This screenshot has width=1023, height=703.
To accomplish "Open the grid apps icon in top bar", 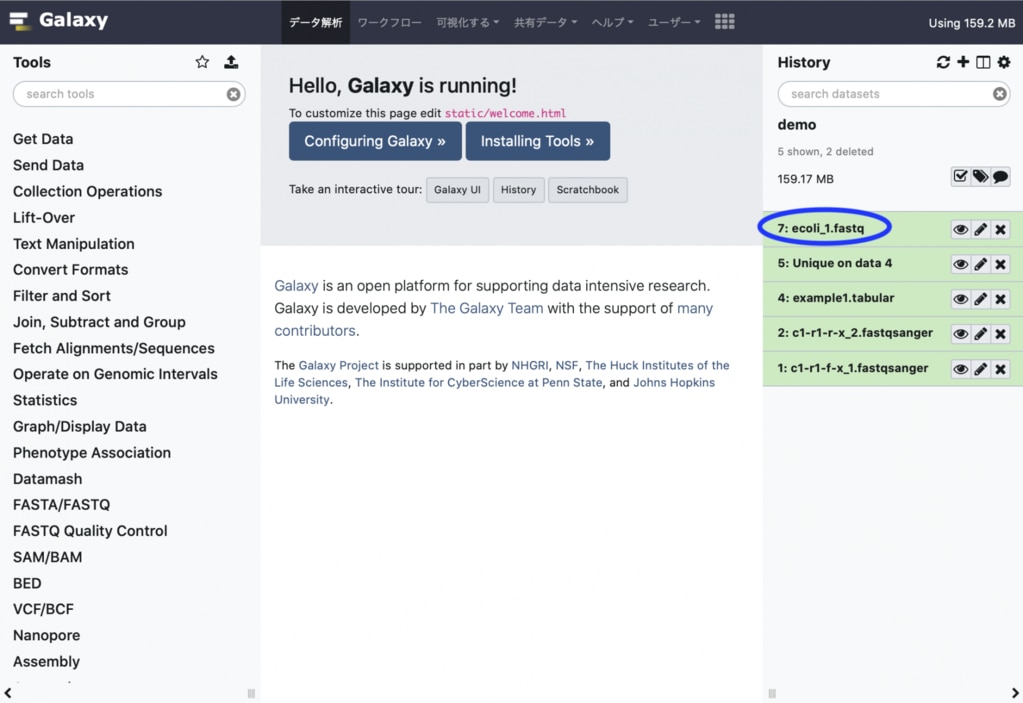I will click(724, 22).
